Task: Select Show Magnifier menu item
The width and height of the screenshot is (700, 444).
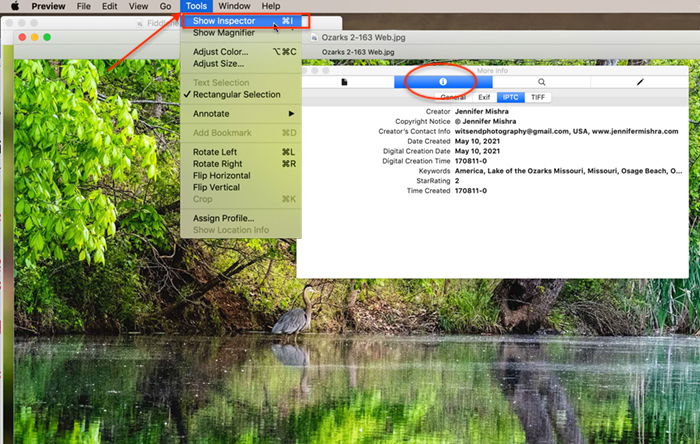Action: [x=224, y=33]
